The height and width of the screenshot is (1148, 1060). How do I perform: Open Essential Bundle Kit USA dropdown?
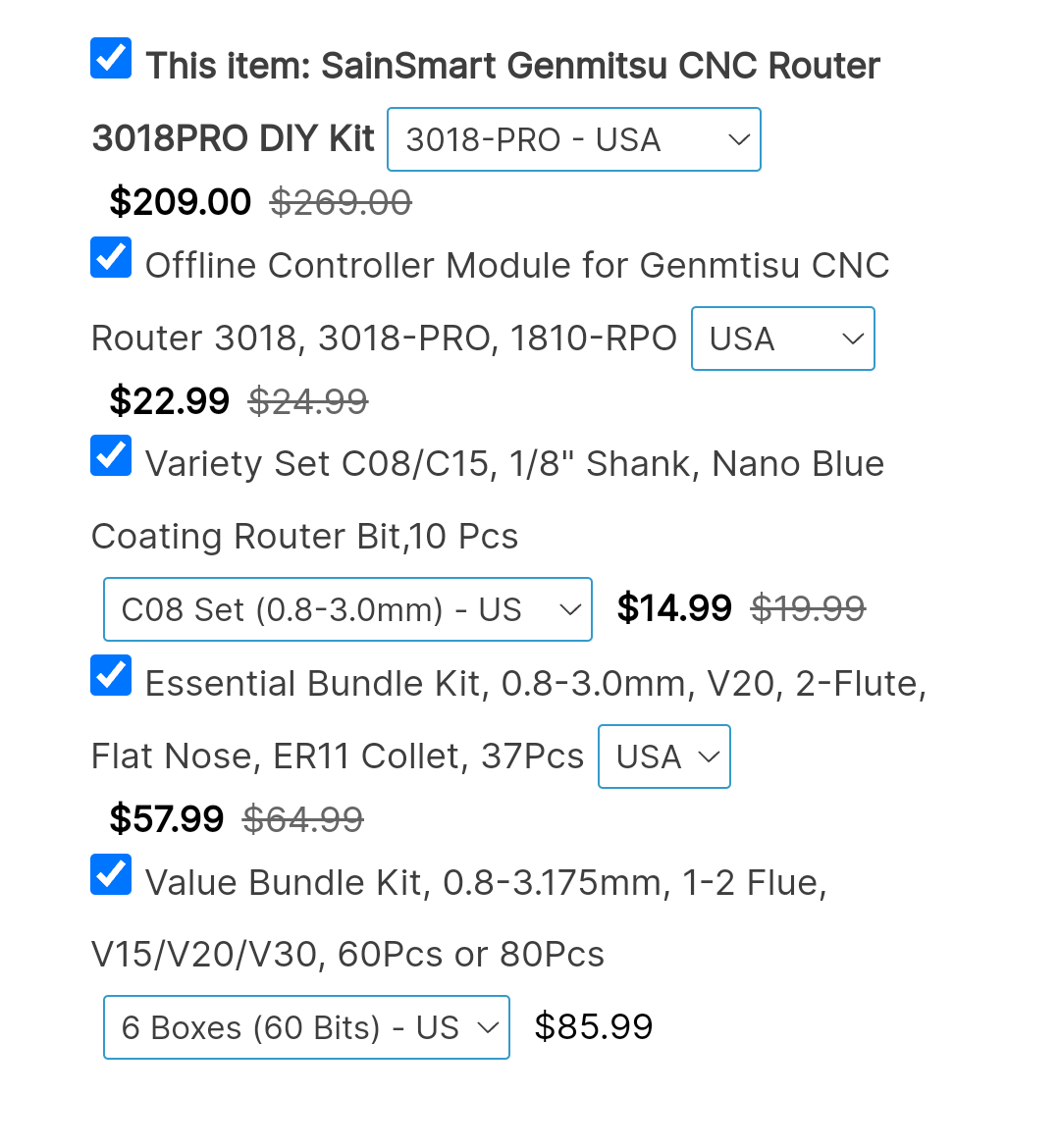(664, 757)
